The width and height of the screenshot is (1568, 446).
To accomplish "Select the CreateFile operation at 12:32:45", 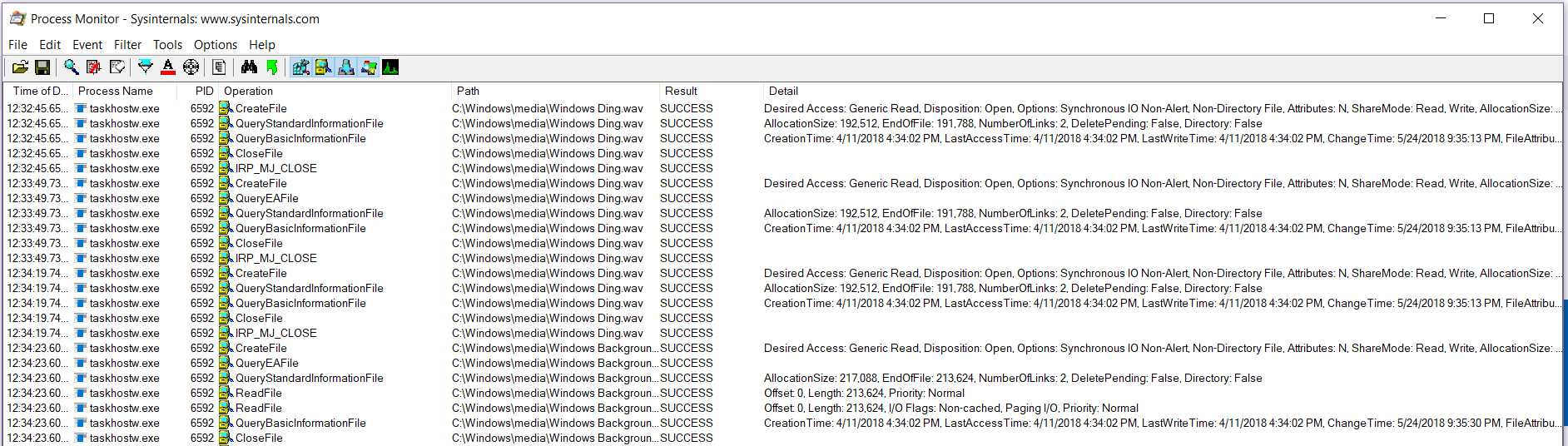I will (x=261, y=108).
